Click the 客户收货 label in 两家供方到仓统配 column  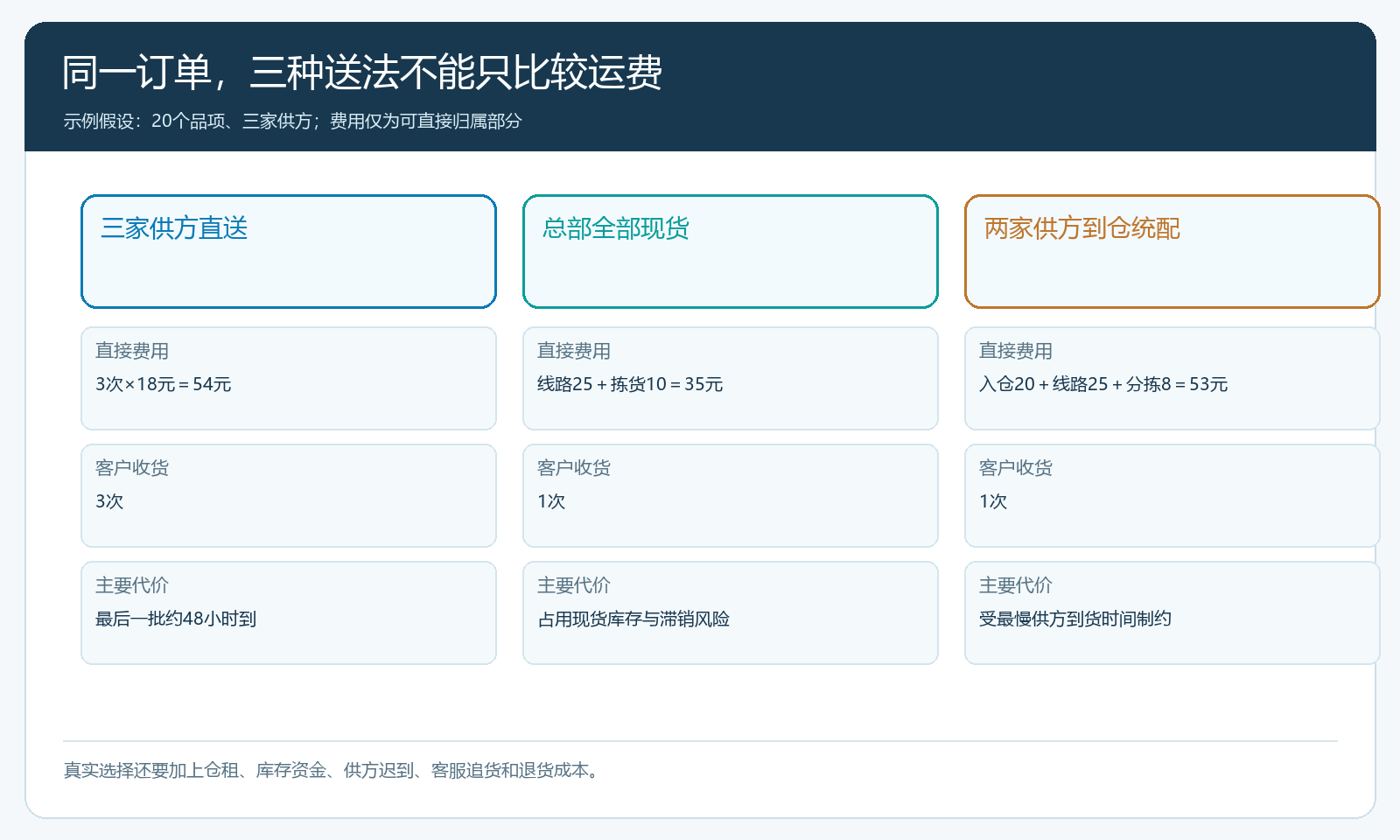(x=1016, y=468)
